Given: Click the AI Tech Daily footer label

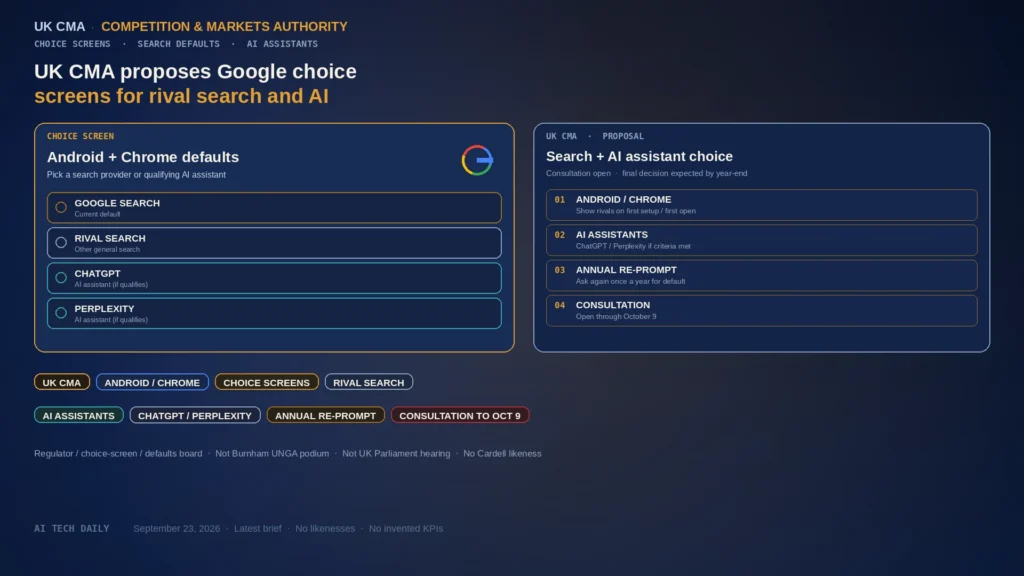Looking at the screenshot, I should [x=72, y=528].
